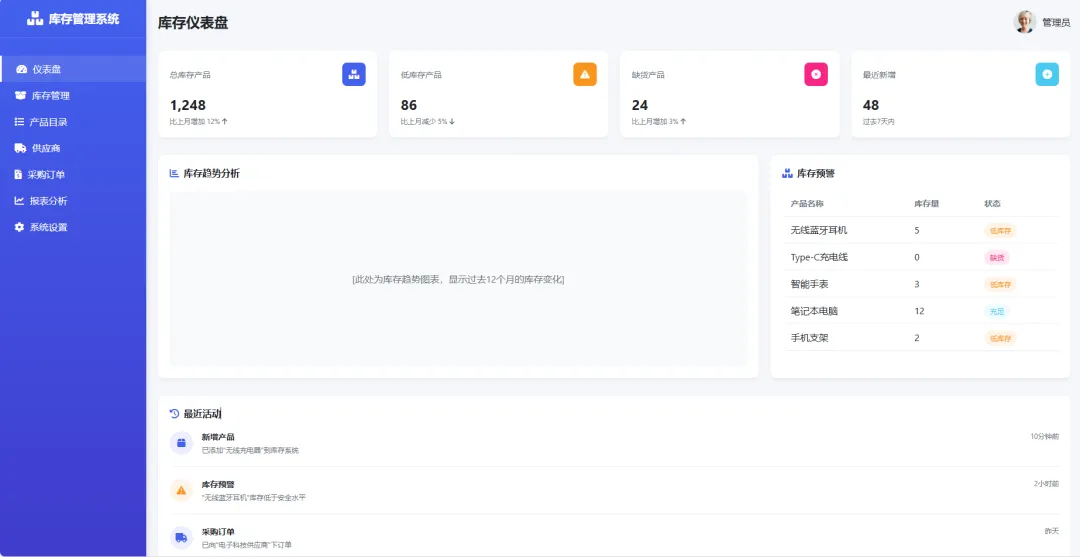Click the 低库存 badge for 手机支架
The width and height of the screenshot is (1080, 557).
[1000, 338]
